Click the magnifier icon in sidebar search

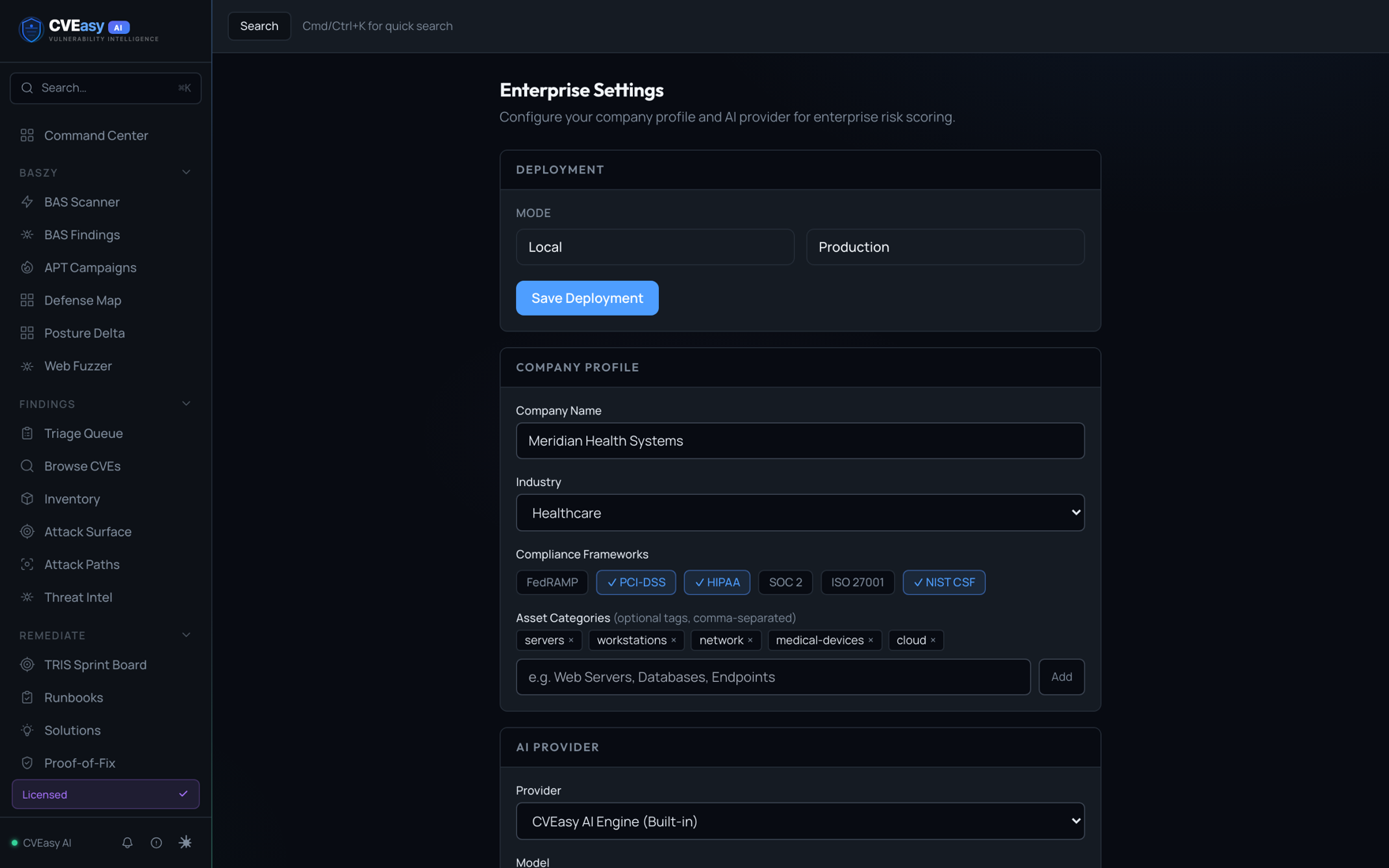coord(27,88)
